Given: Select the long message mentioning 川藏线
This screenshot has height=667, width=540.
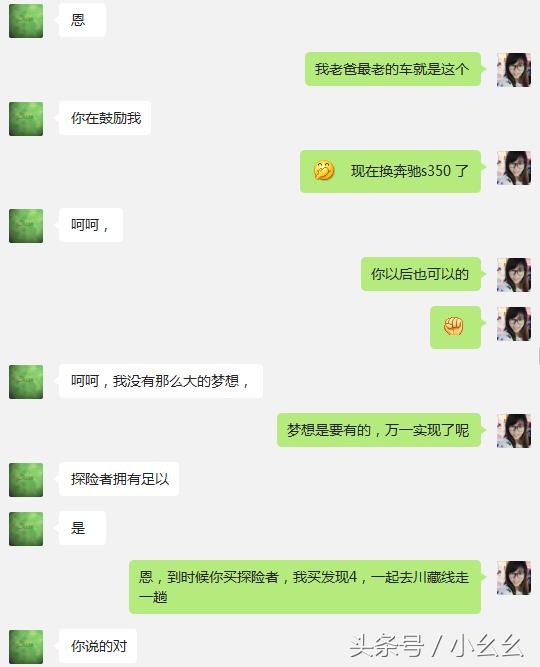Looking at the screenshot, I should pos(305,587).
